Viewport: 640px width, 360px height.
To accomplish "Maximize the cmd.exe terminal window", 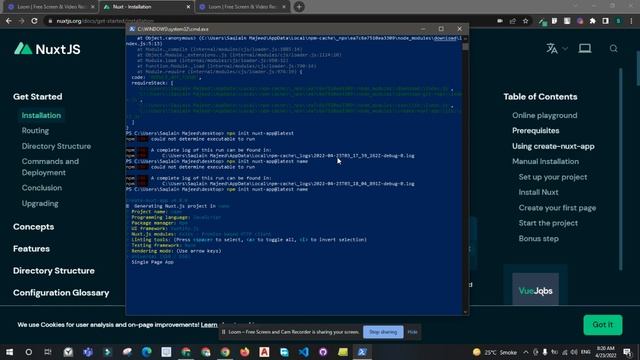I will (x=441, y=29).
